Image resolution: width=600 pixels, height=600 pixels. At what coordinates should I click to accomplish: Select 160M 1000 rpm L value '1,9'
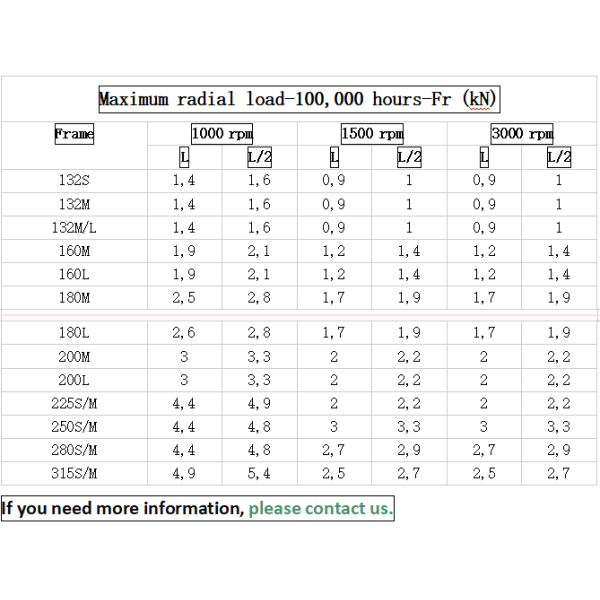184,251
